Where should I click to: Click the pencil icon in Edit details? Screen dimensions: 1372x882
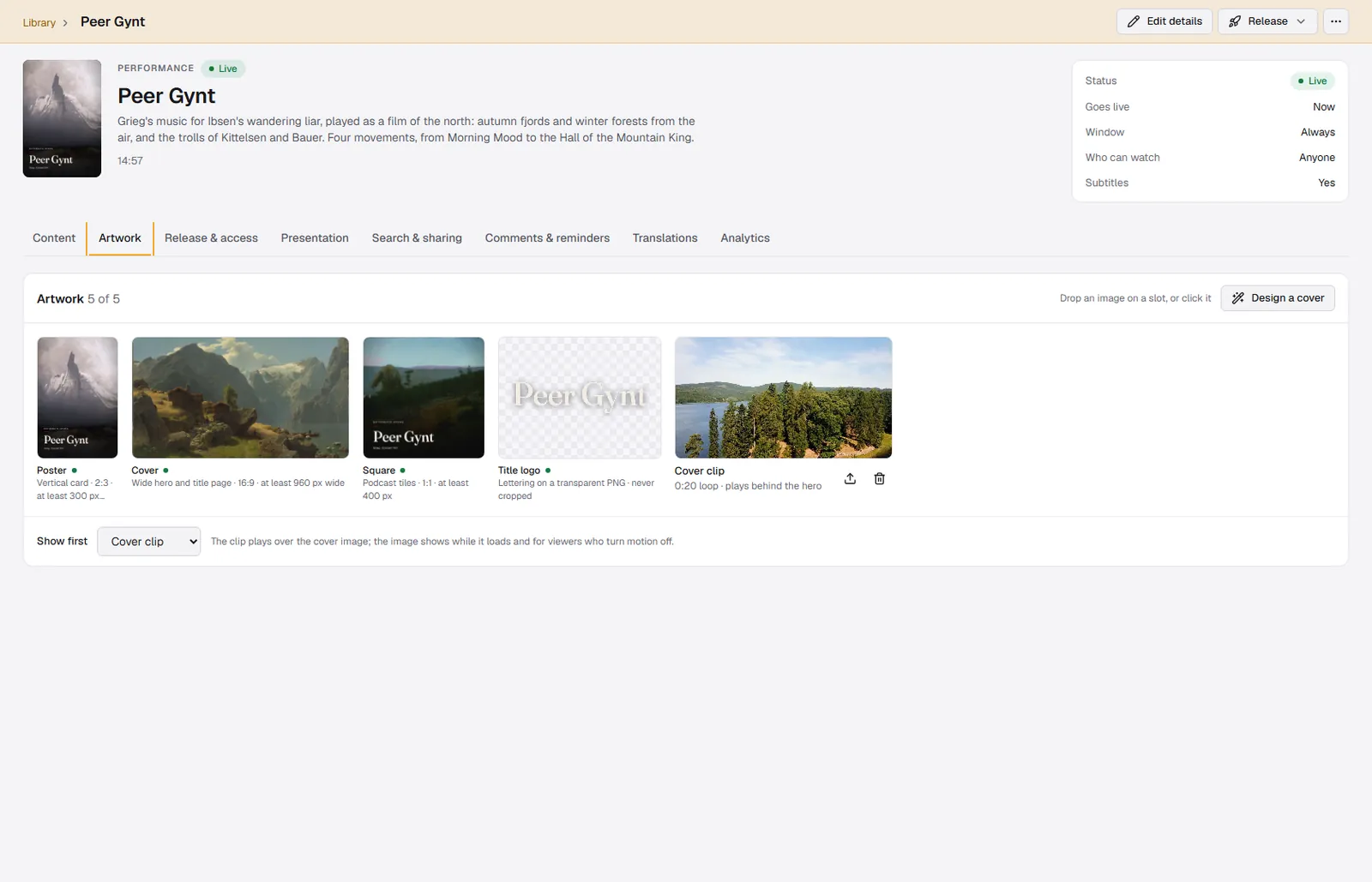(1134, 21)
